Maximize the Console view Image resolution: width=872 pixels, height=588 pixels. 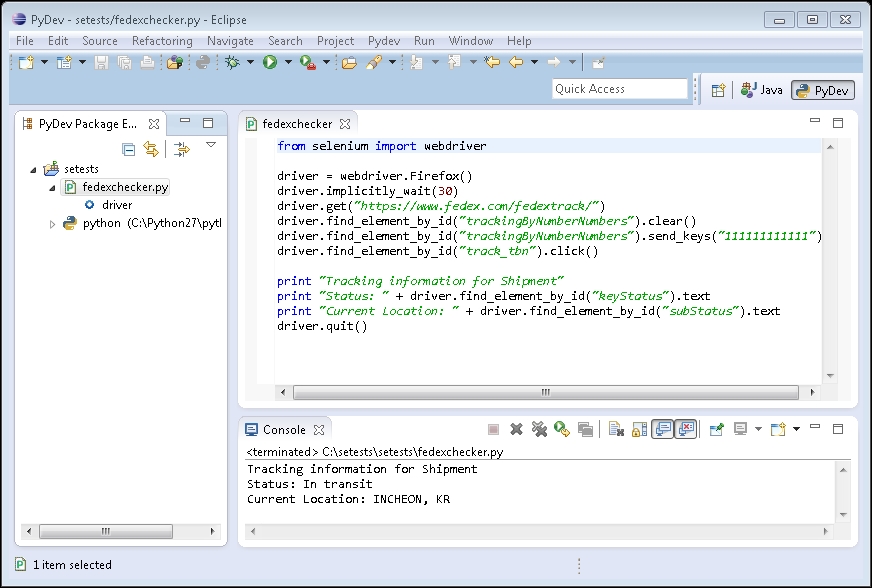pos(838,428)
